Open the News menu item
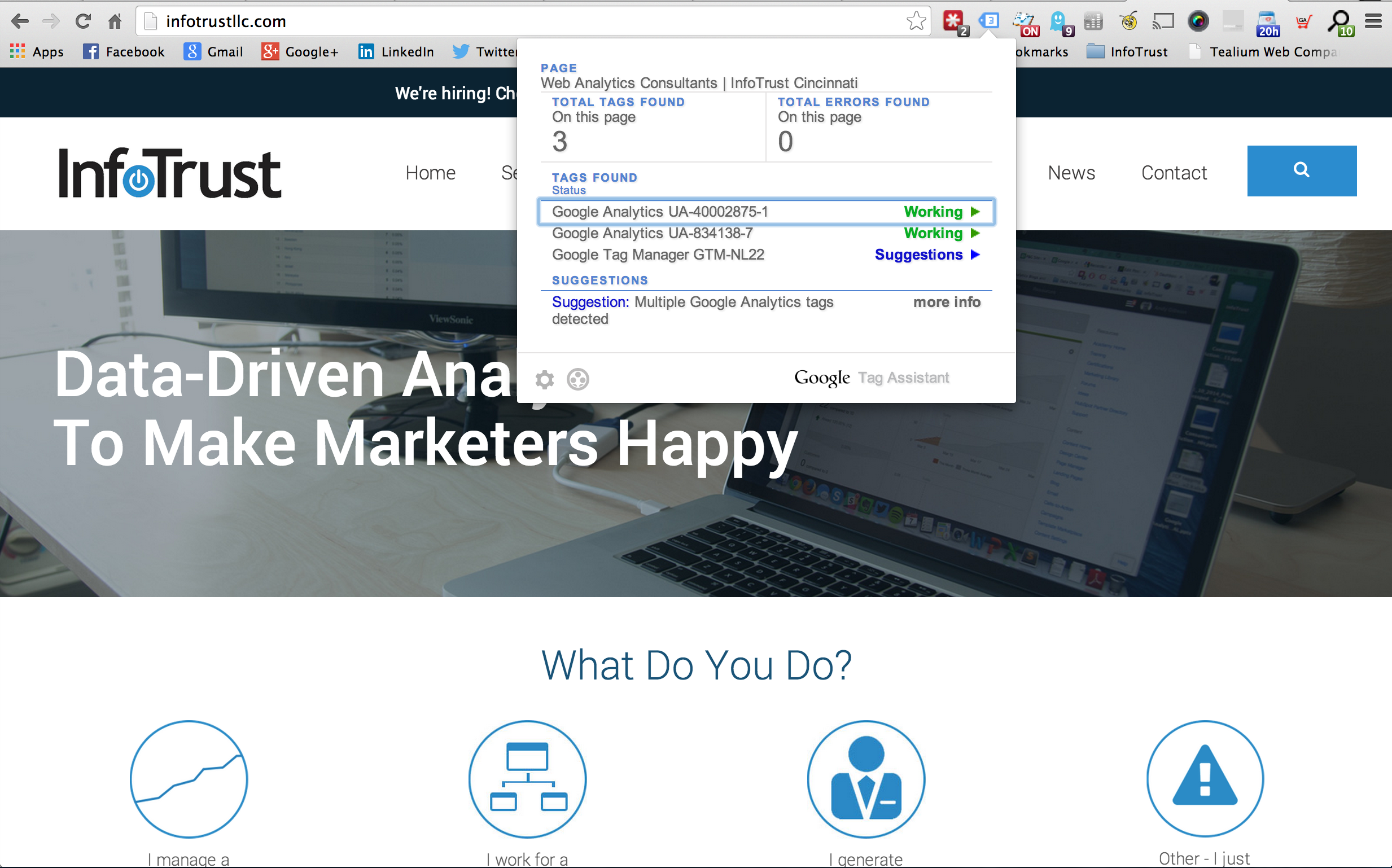 [x=1071, y=173]
